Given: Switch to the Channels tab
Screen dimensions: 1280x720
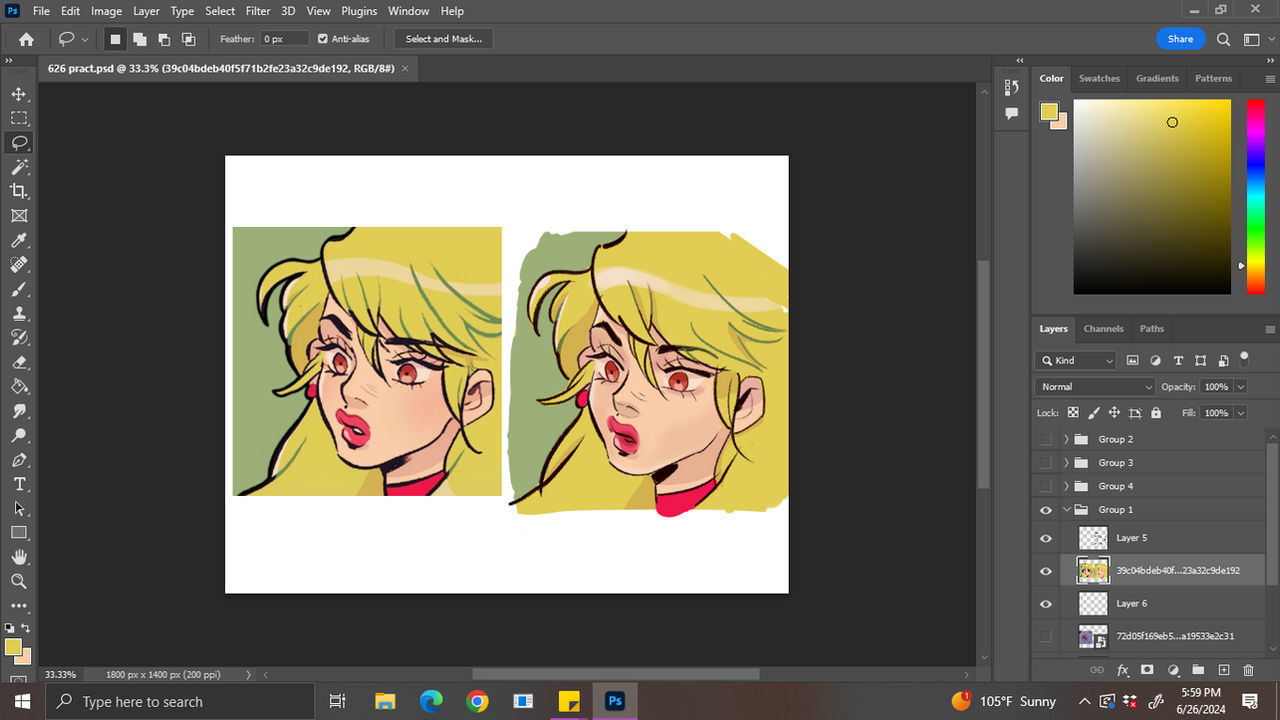Looking at the screenshot, I should (x=1103, y=328).
